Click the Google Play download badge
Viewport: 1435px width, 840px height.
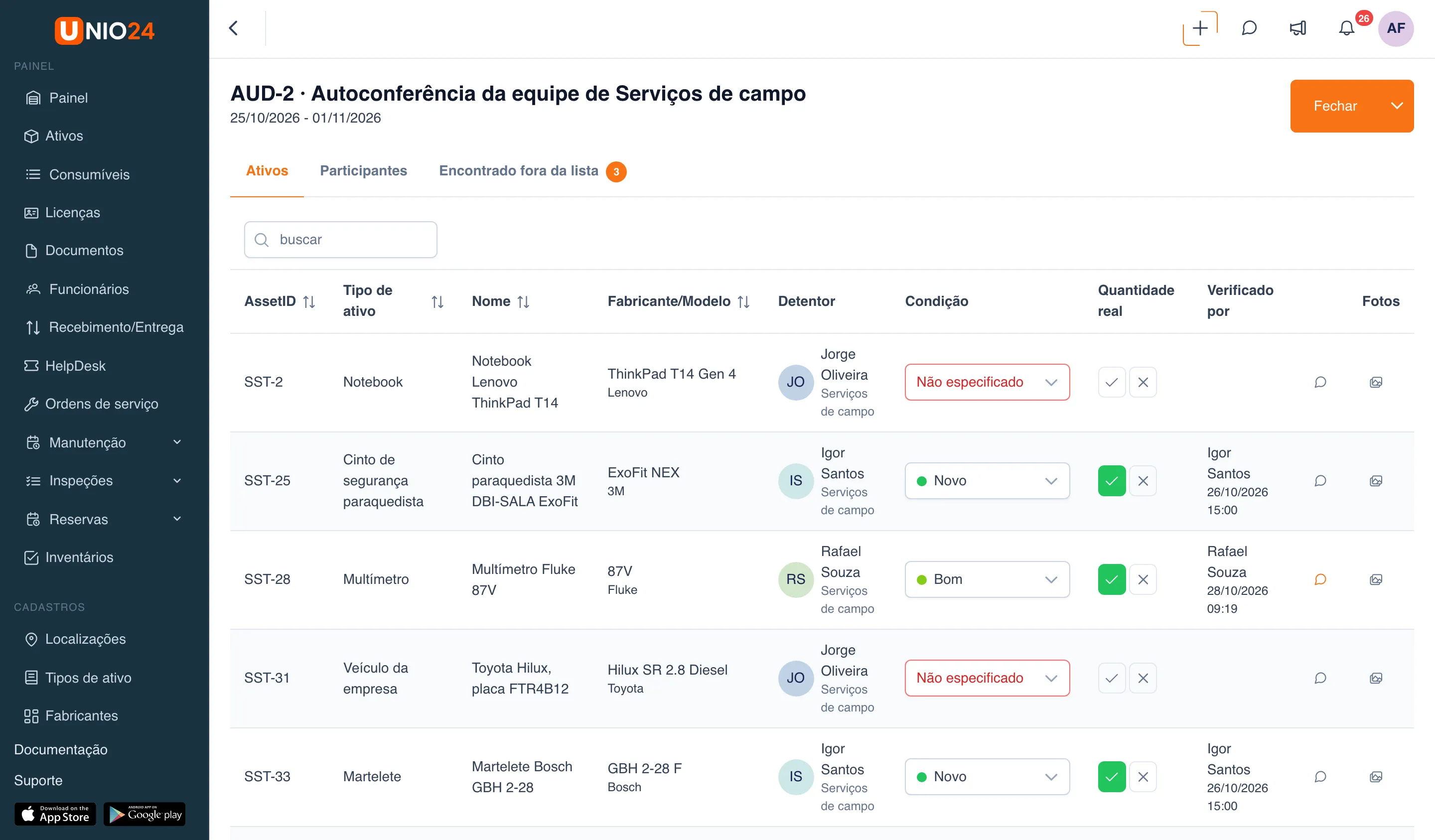pos(144,814)
